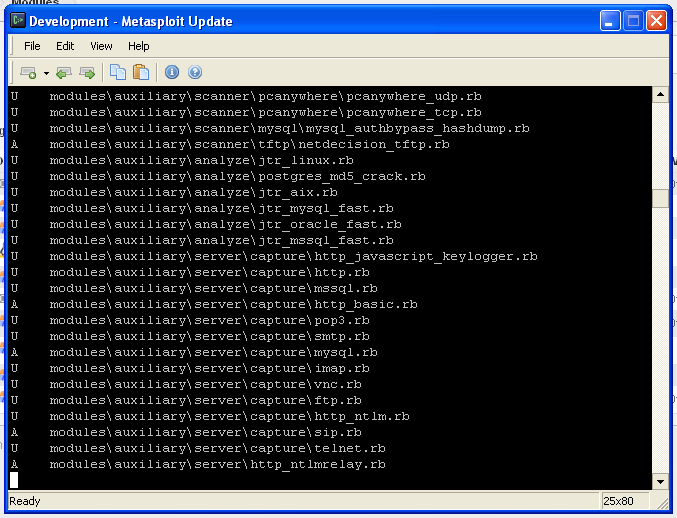
Task: Click the line capture\imap.rb
Action: click(x=190, y=368)
